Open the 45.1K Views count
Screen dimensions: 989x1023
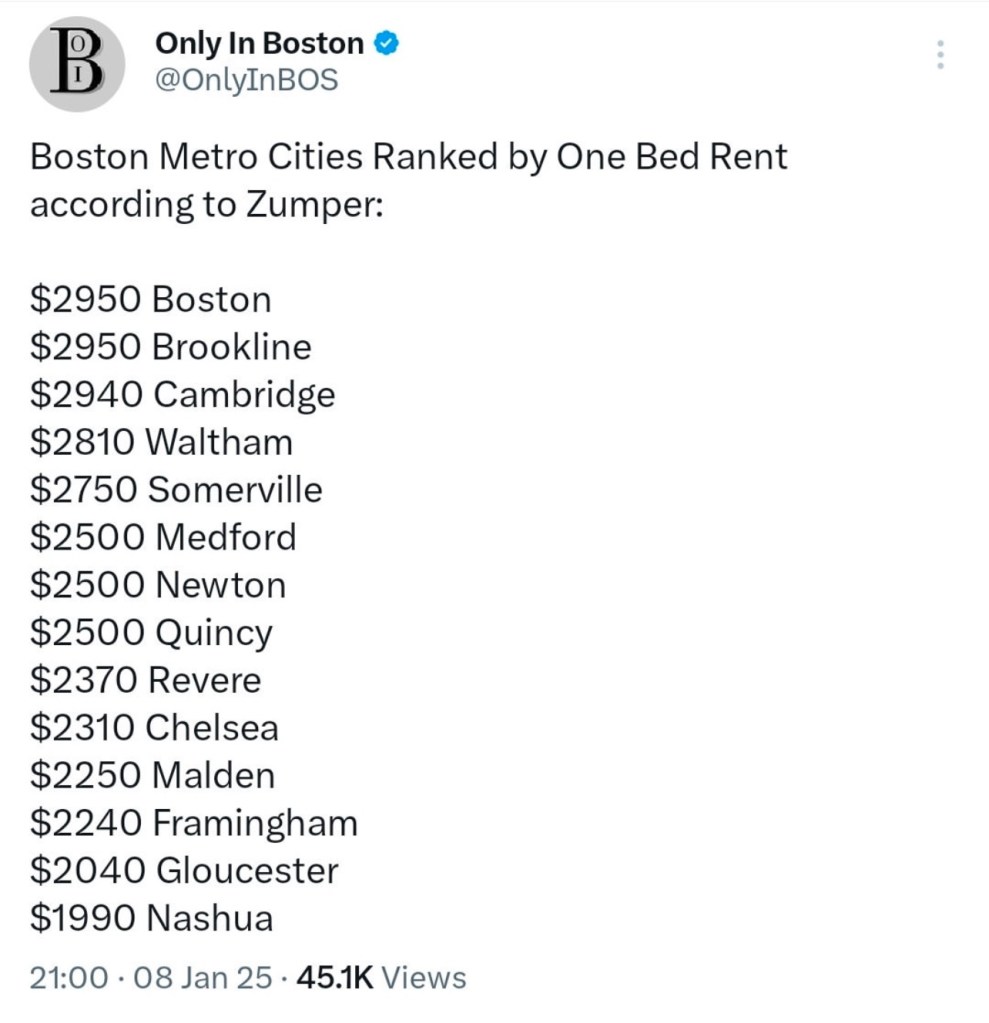[x=381, y=977]
